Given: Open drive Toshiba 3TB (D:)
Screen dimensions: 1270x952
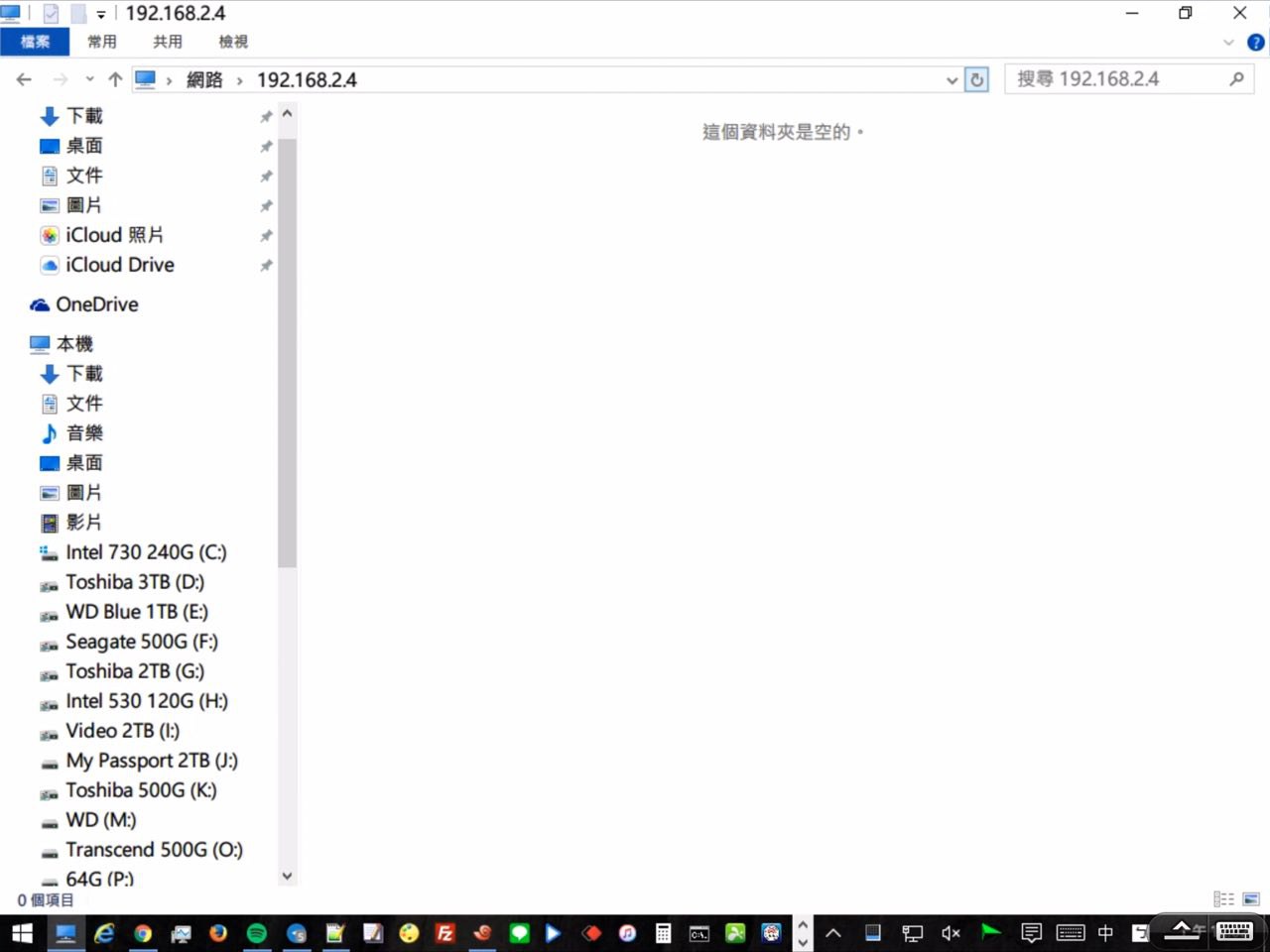Looking at the screenshot, I should (134, 582).
